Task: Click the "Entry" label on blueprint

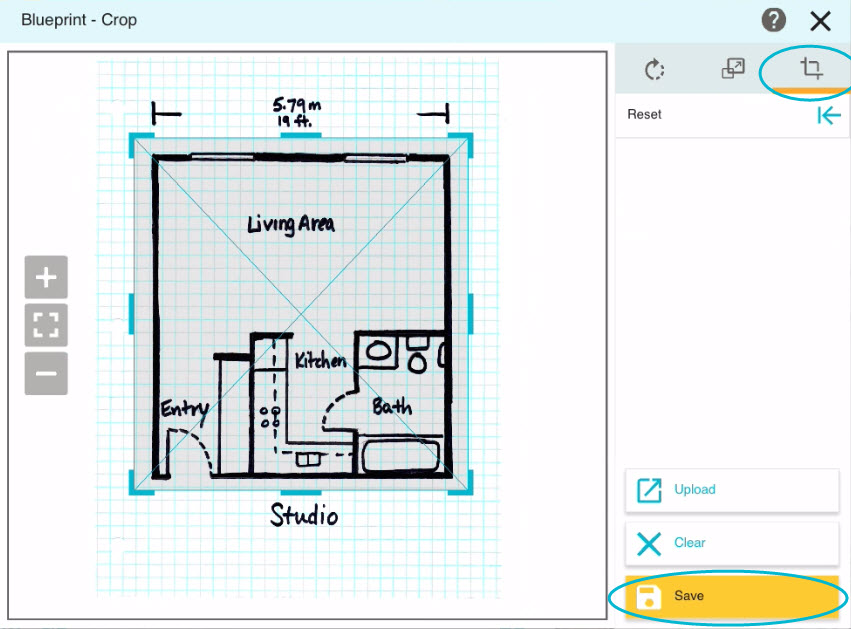Action: [185, 410]
